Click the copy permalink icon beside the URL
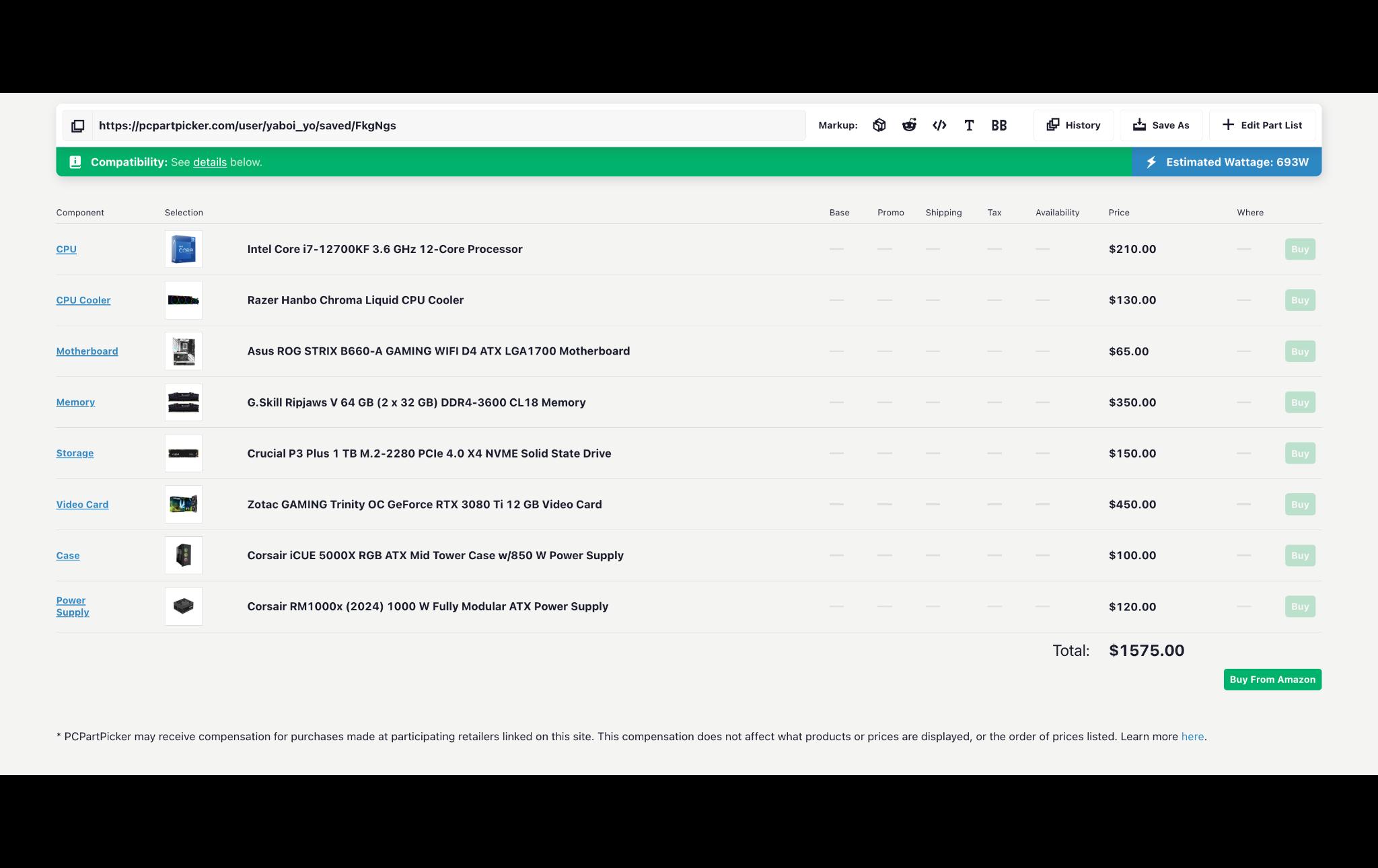This screenshot has width=1378, height=868. point(78,126)
